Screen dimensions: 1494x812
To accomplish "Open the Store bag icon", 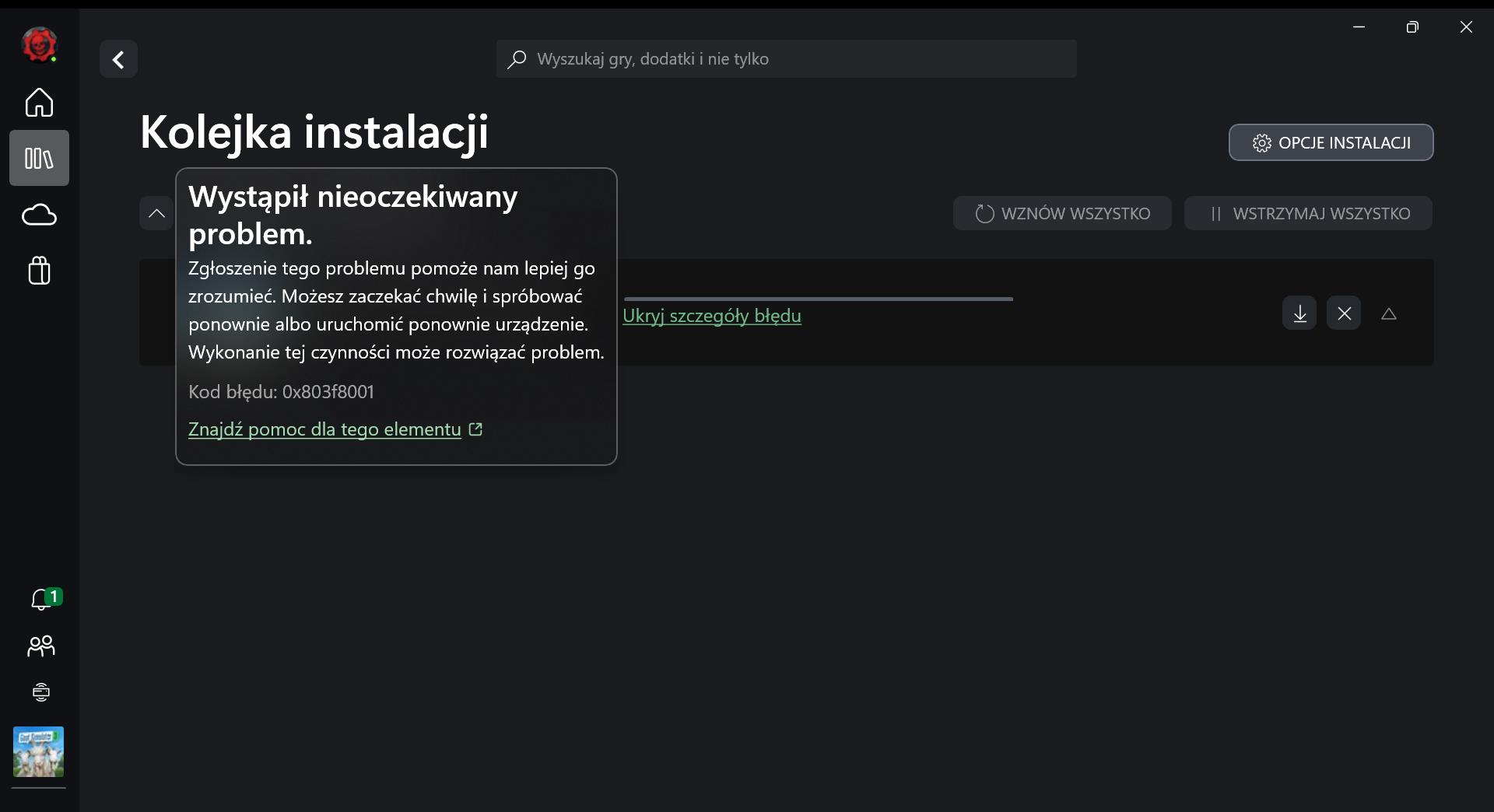I will [x=39, y=271].
